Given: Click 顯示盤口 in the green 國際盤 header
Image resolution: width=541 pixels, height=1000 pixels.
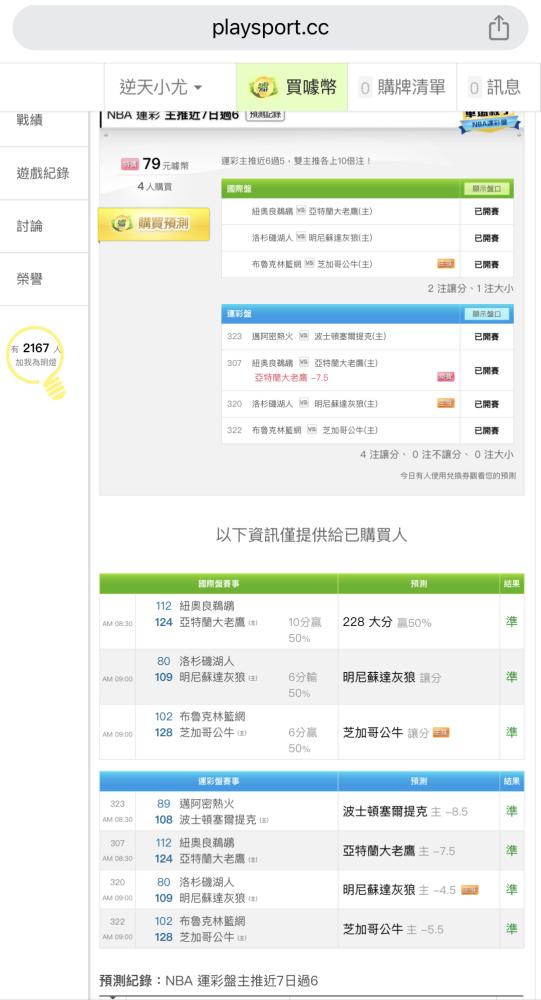Looking at the screenshot, I should (x=488, y=189).
